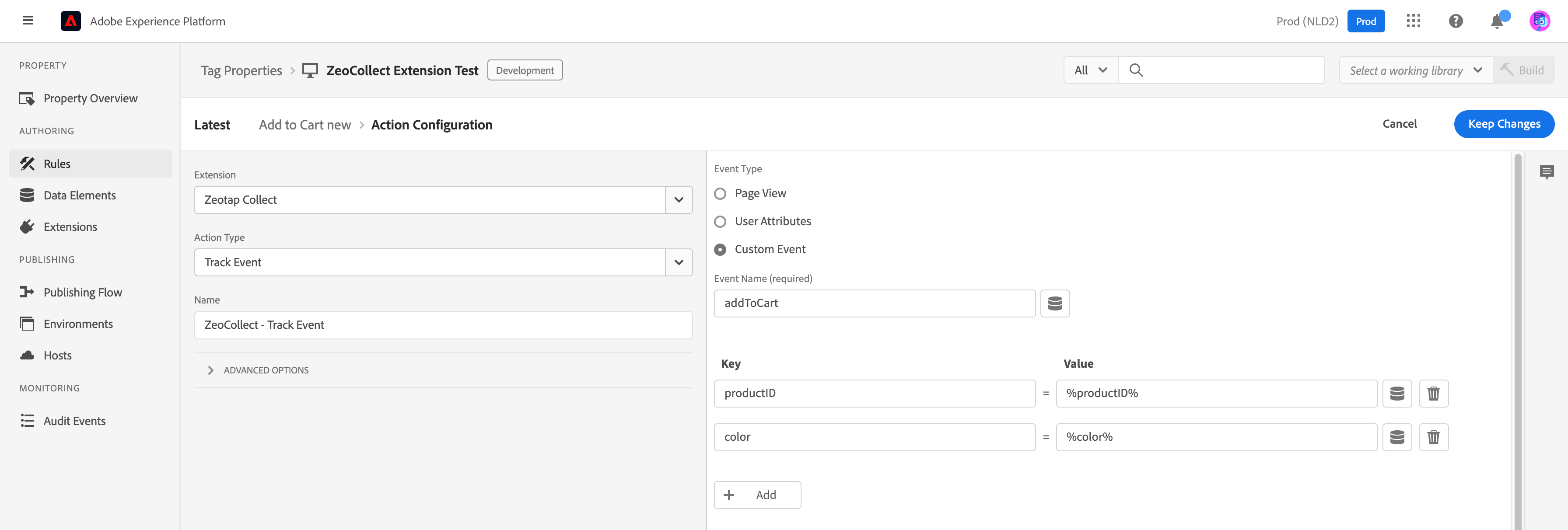Open Data Elements in the sidebar

click(79, 195)
